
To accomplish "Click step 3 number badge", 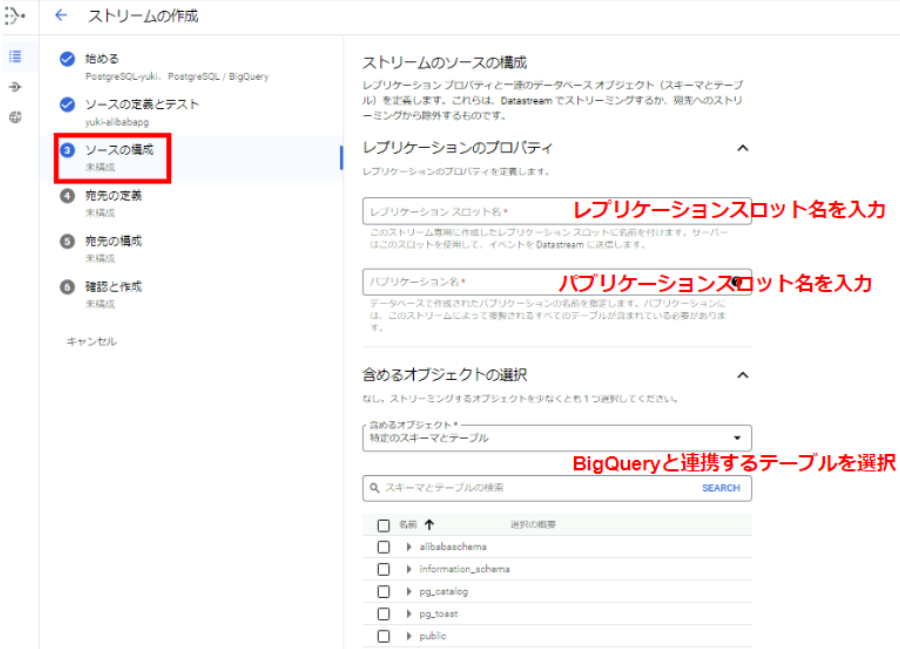I will coord(67,150).
